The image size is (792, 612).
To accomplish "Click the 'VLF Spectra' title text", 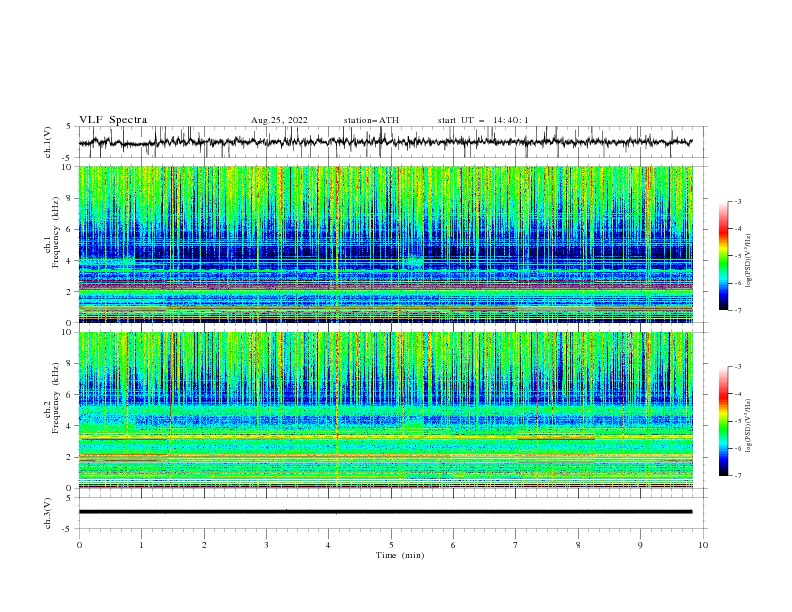I will click(113, 120).
